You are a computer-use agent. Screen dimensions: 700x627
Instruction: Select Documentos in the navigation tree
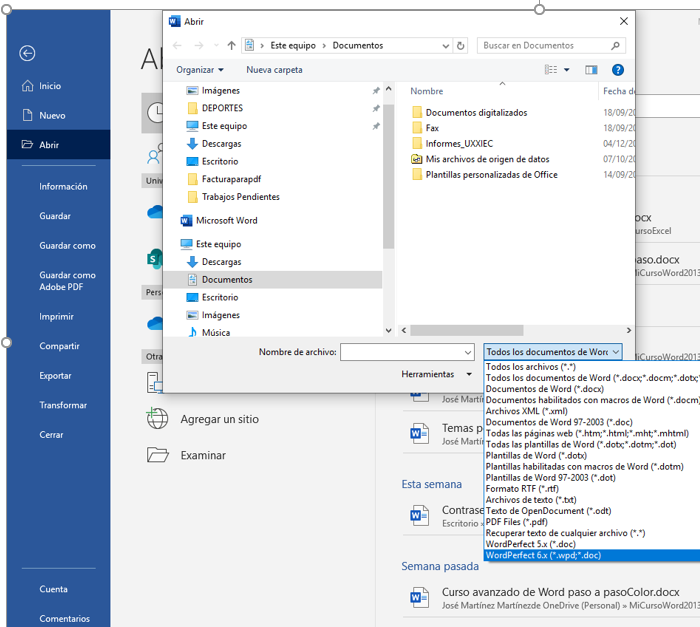(227, 280)
